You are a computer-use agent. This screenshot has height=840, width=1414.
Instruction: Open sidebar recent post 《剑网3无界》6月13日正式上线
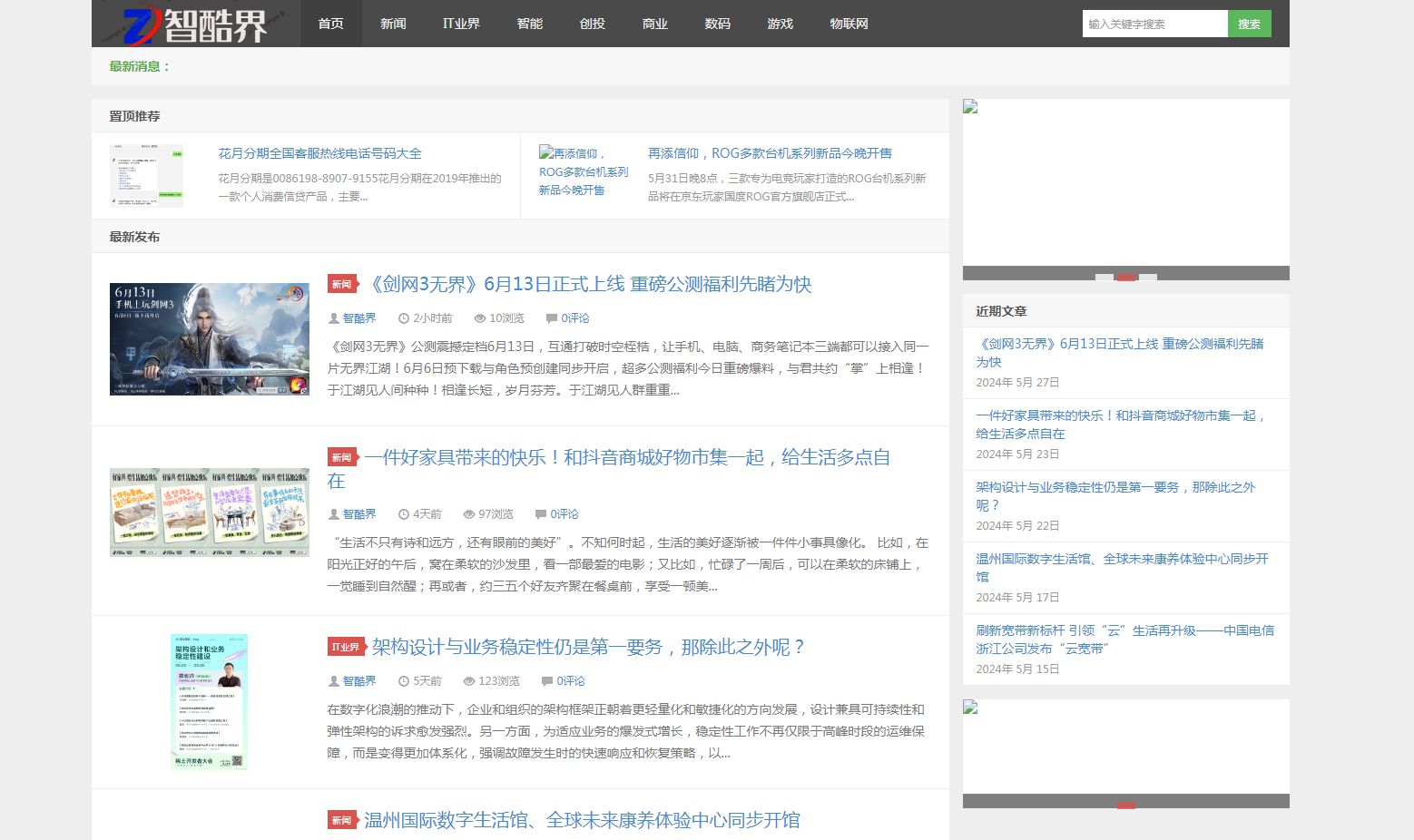pos(1120,353)
